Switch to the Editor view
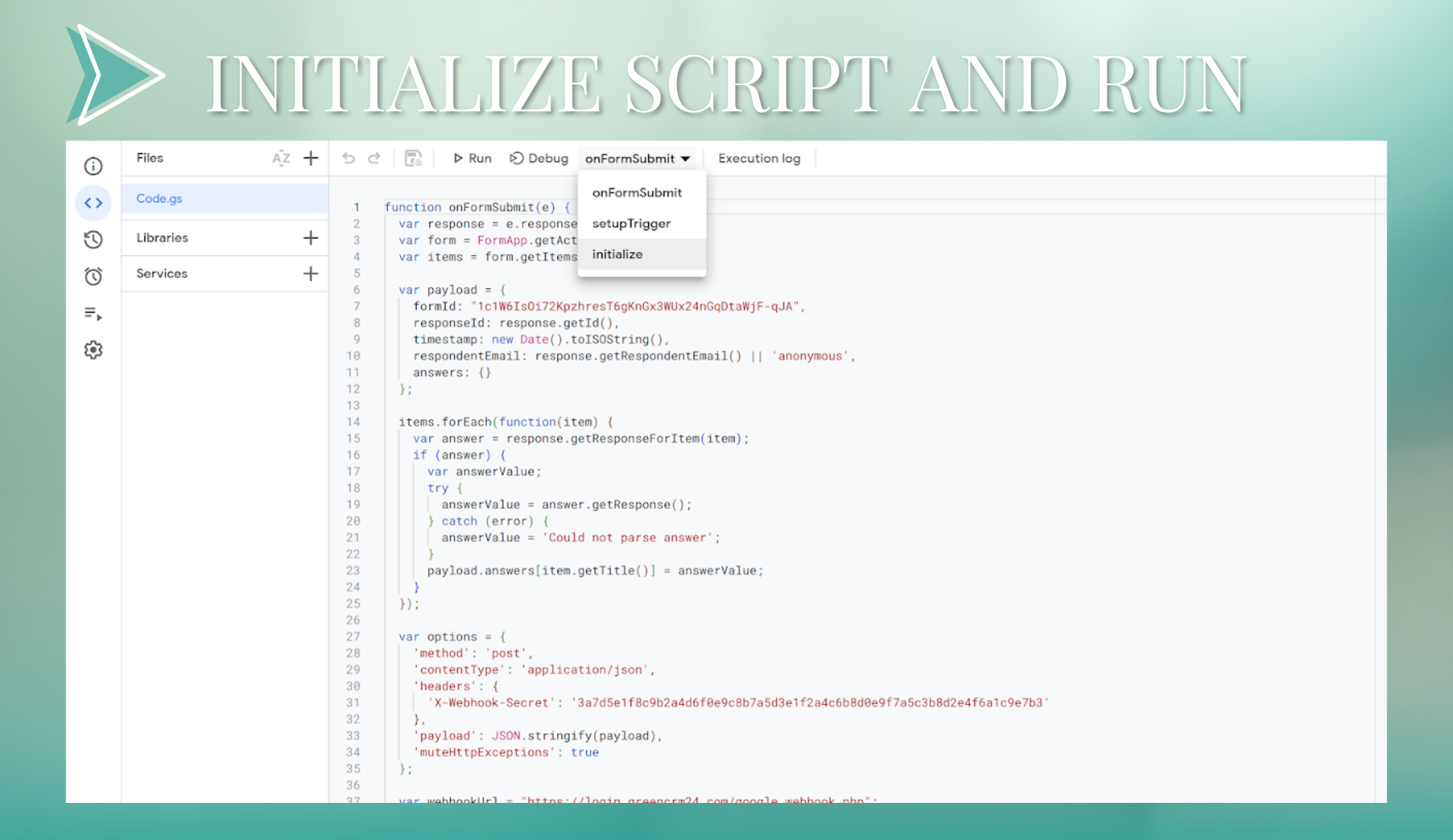The width and height of the screenshot is (1453, 840). [93, 203]
